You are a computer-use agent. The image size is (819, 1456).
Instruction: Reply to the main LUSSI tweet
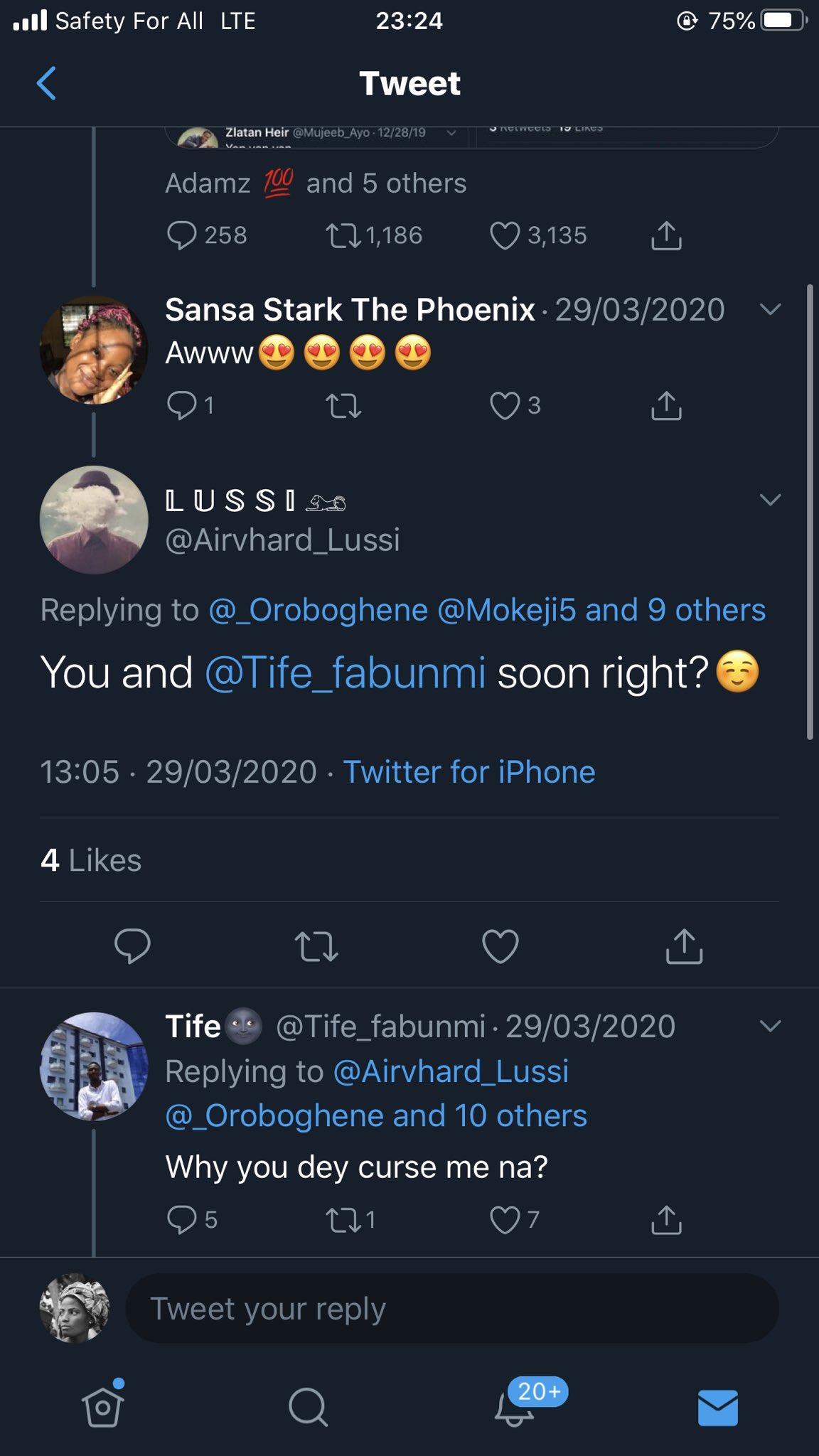tap(132, 946)
